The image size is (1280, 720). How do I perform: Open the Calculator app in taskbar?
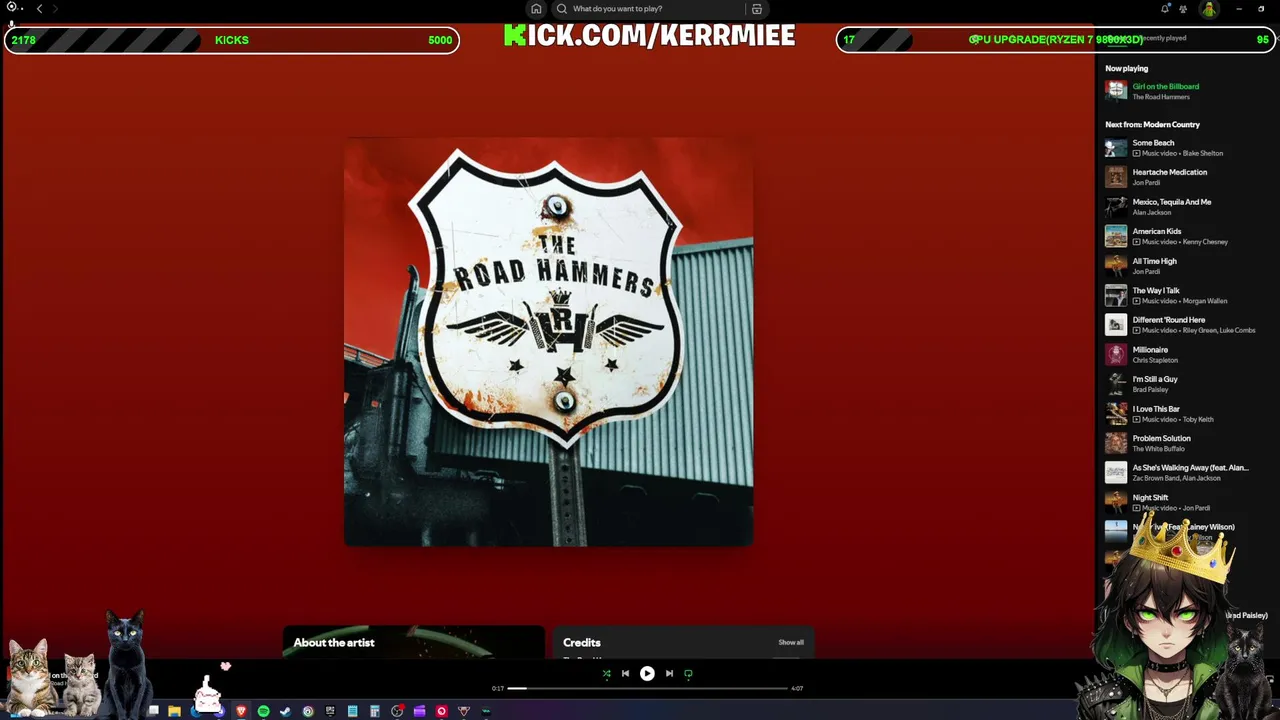coord(374,711)
